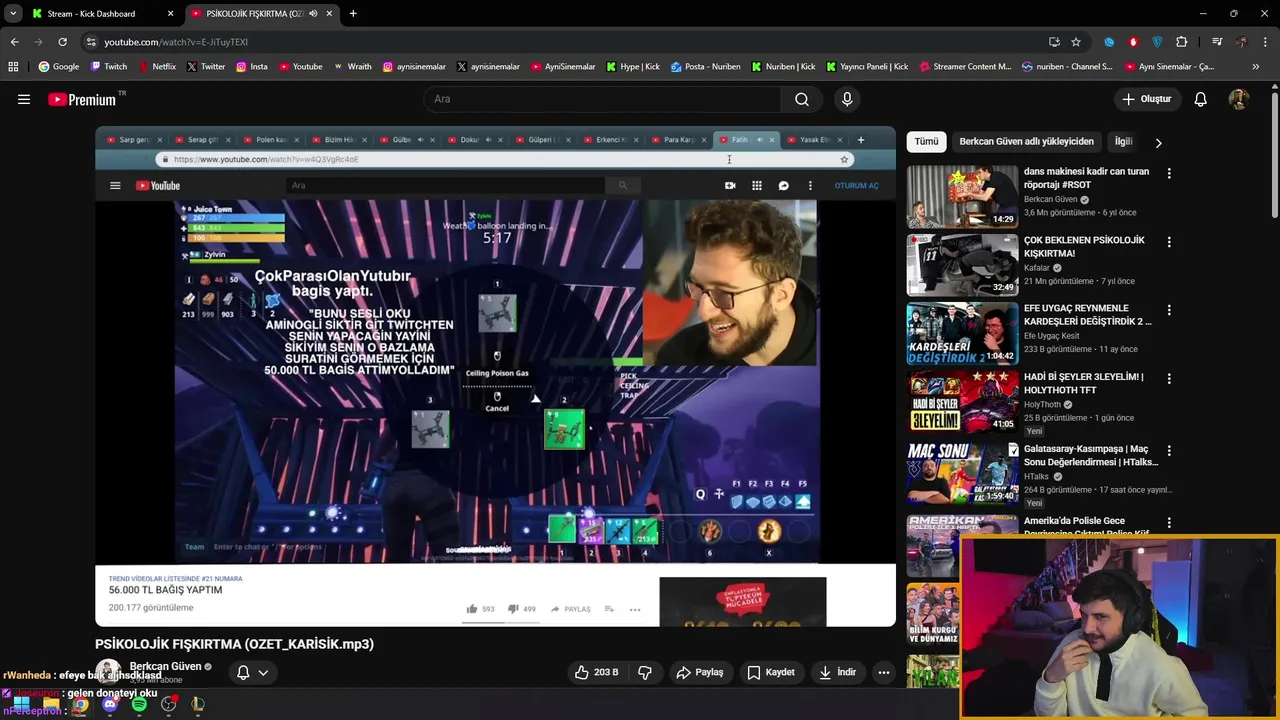The image size is (1280, 720).
Task: Open the Oluştur create menu
Action: pyautogui.click(x=1146, y=99)
